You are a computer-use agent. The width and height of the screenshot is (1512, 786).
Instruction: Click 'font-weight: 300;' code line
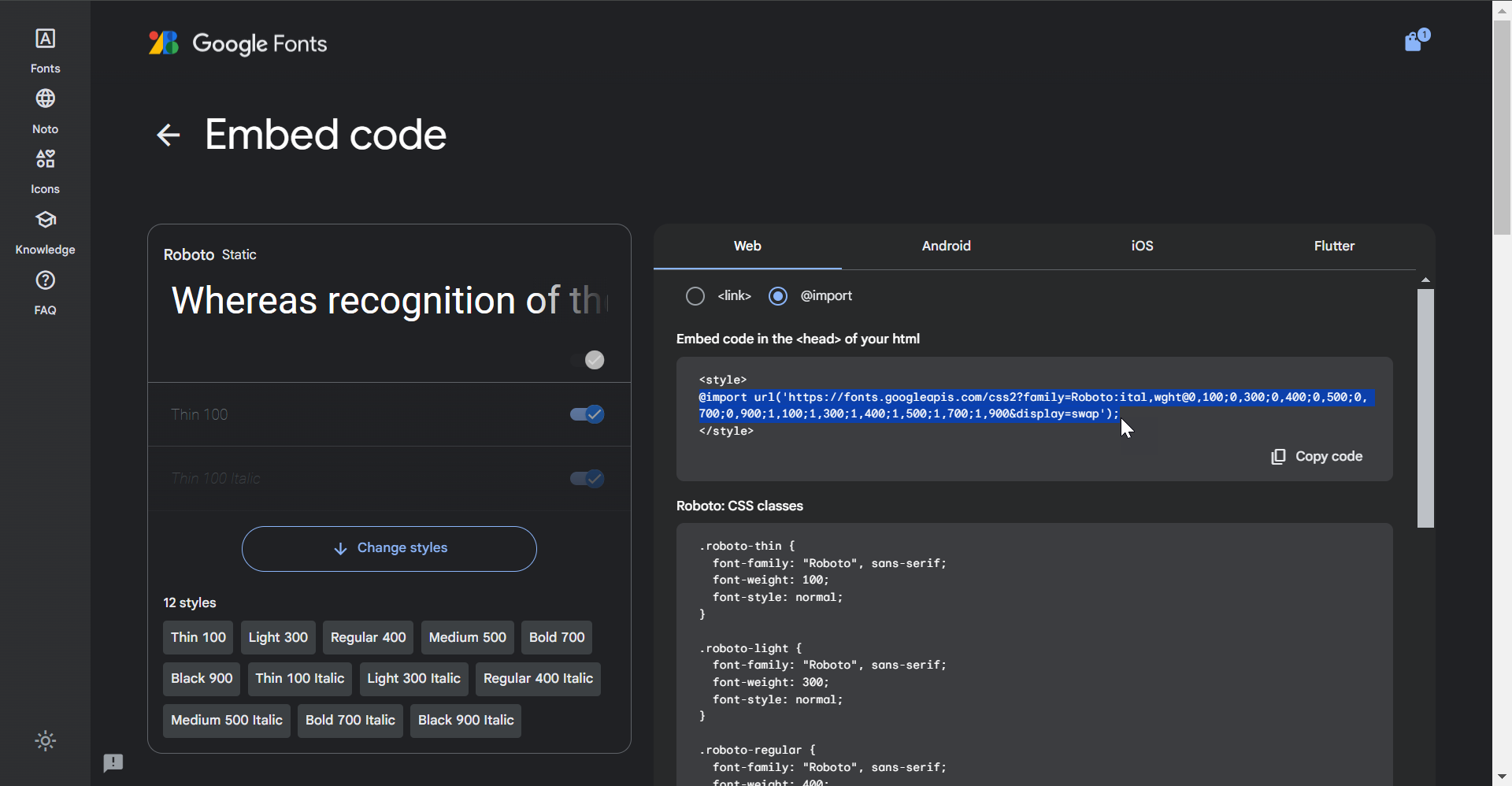[x=771, y=682]
